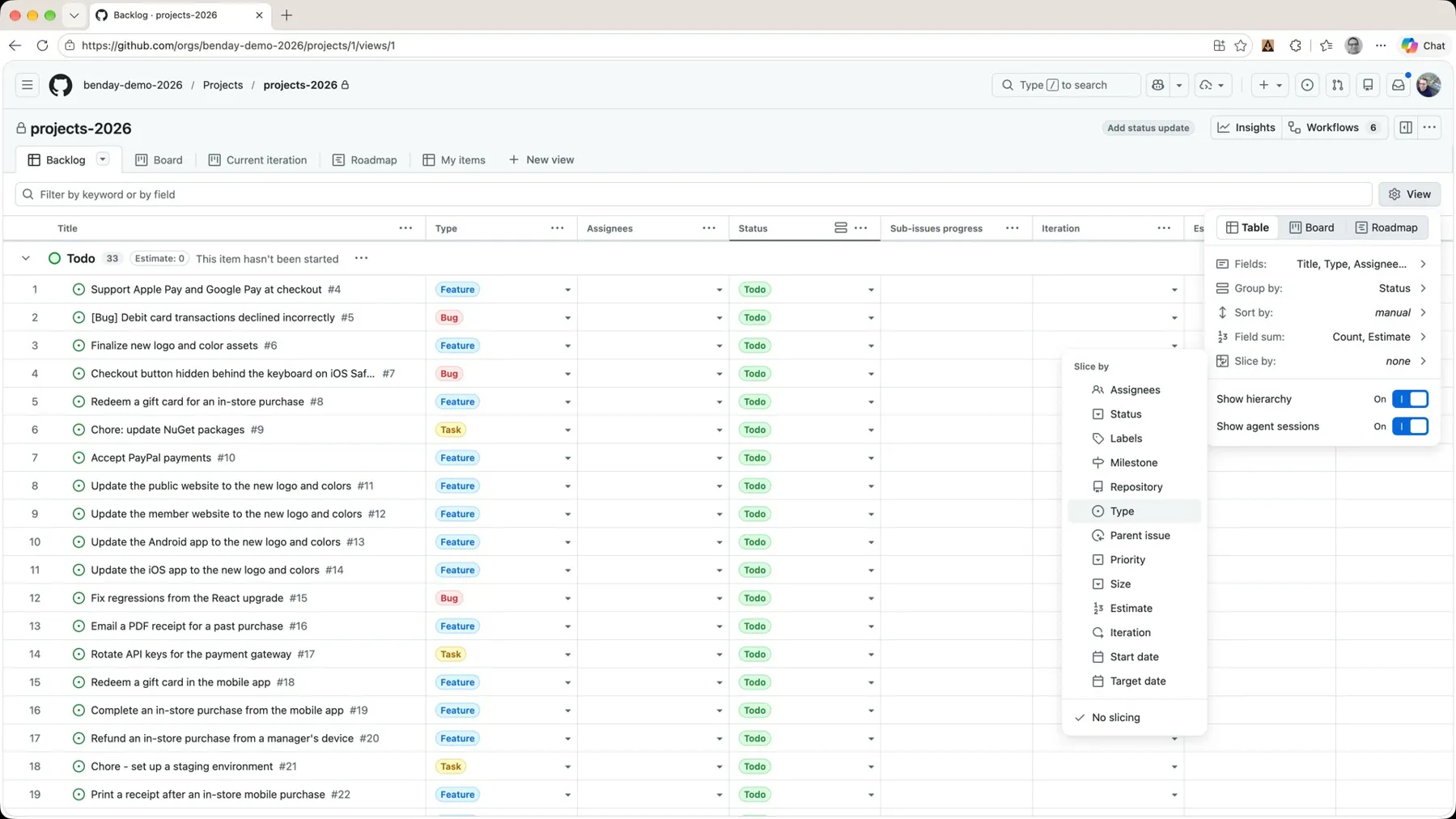Select Roadmap layout in View menu

(x=1386, y=227)
